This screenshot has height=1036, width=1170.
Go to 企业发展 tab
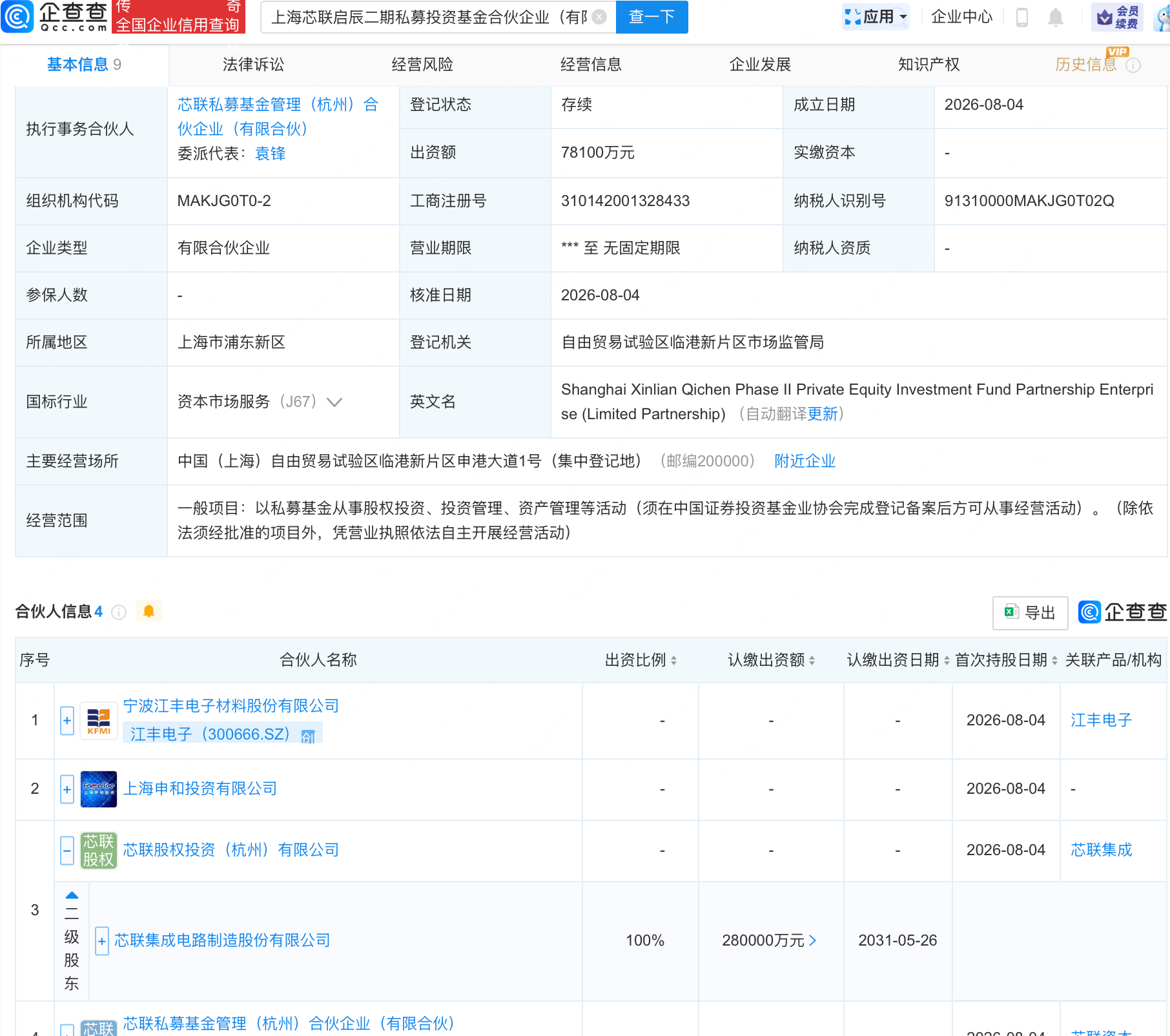[x=760, y=65]
